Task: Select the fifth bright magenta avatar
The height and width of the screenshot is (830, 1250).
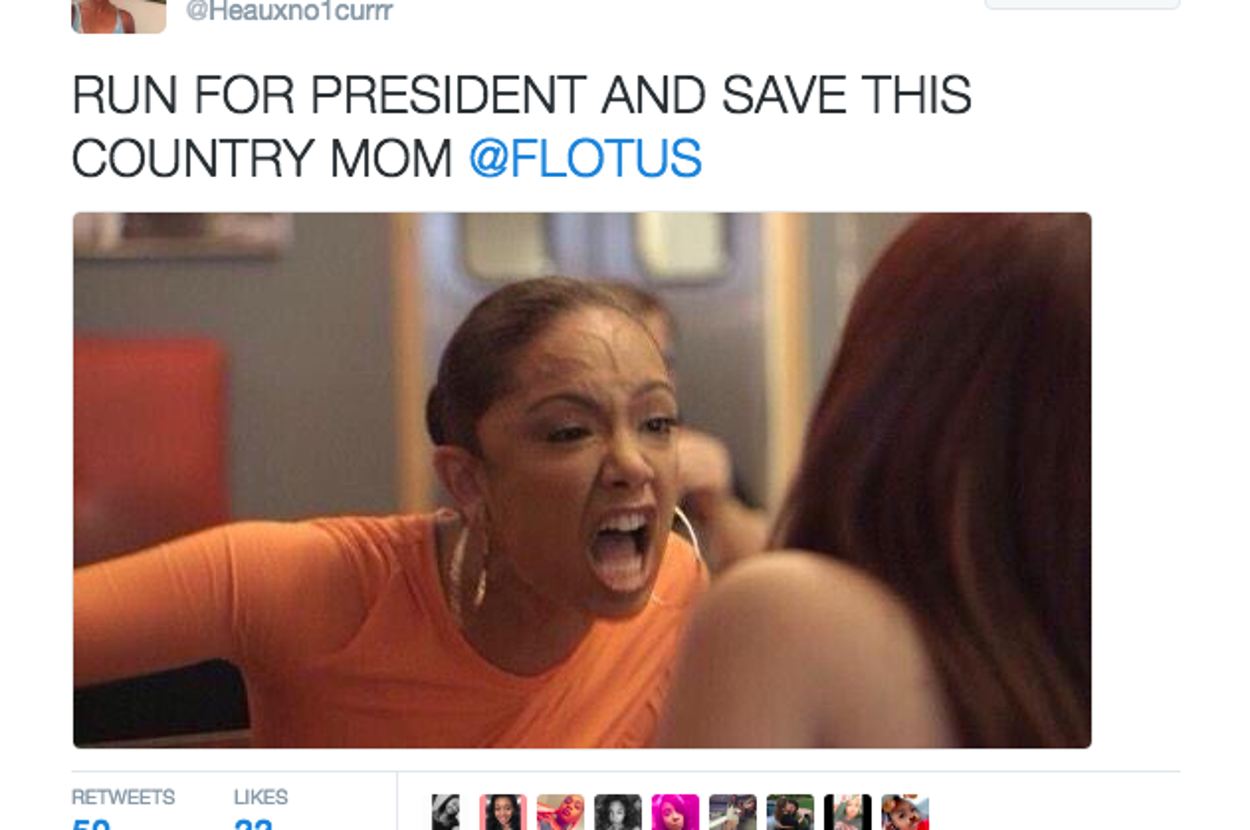Action: click(x=675, y=812)
